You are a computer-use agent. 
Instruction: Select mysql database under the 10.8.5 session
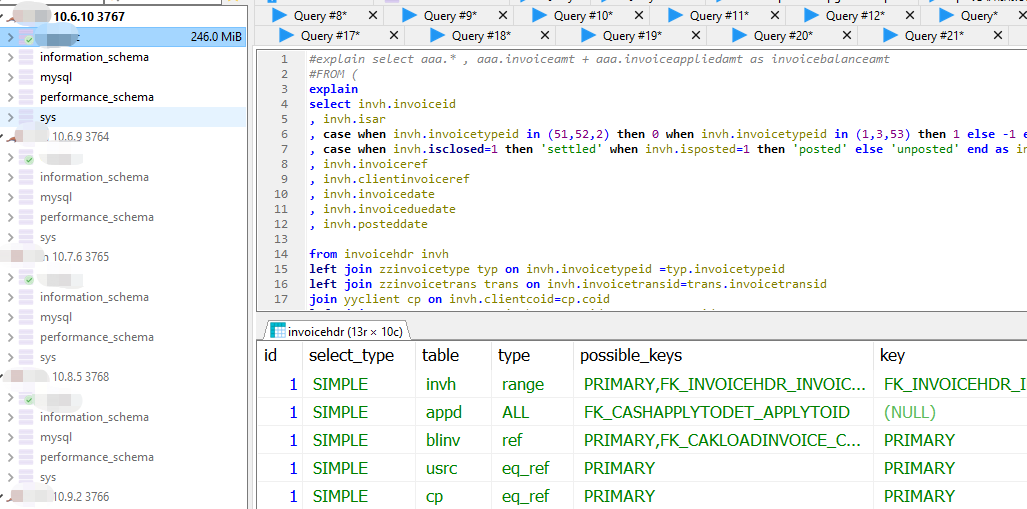[56, 437]
